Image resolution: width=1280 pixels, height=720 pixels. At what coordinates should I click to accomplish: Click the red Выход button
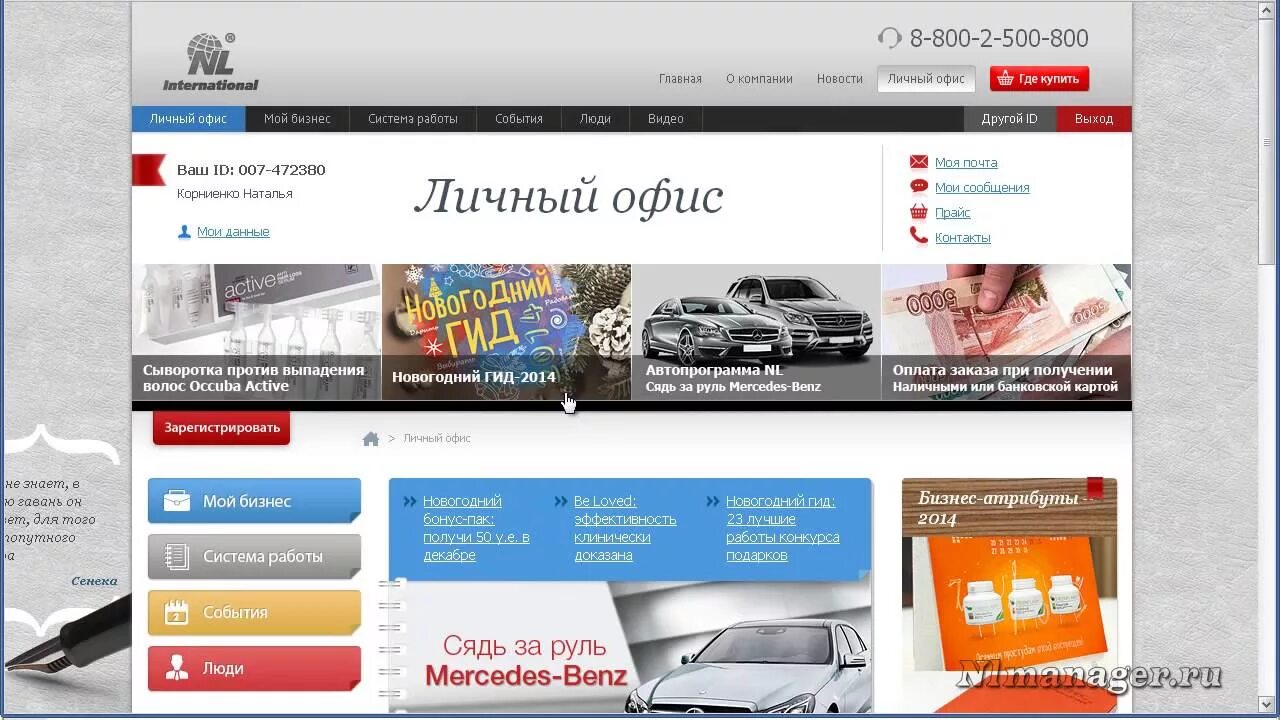1094,119
